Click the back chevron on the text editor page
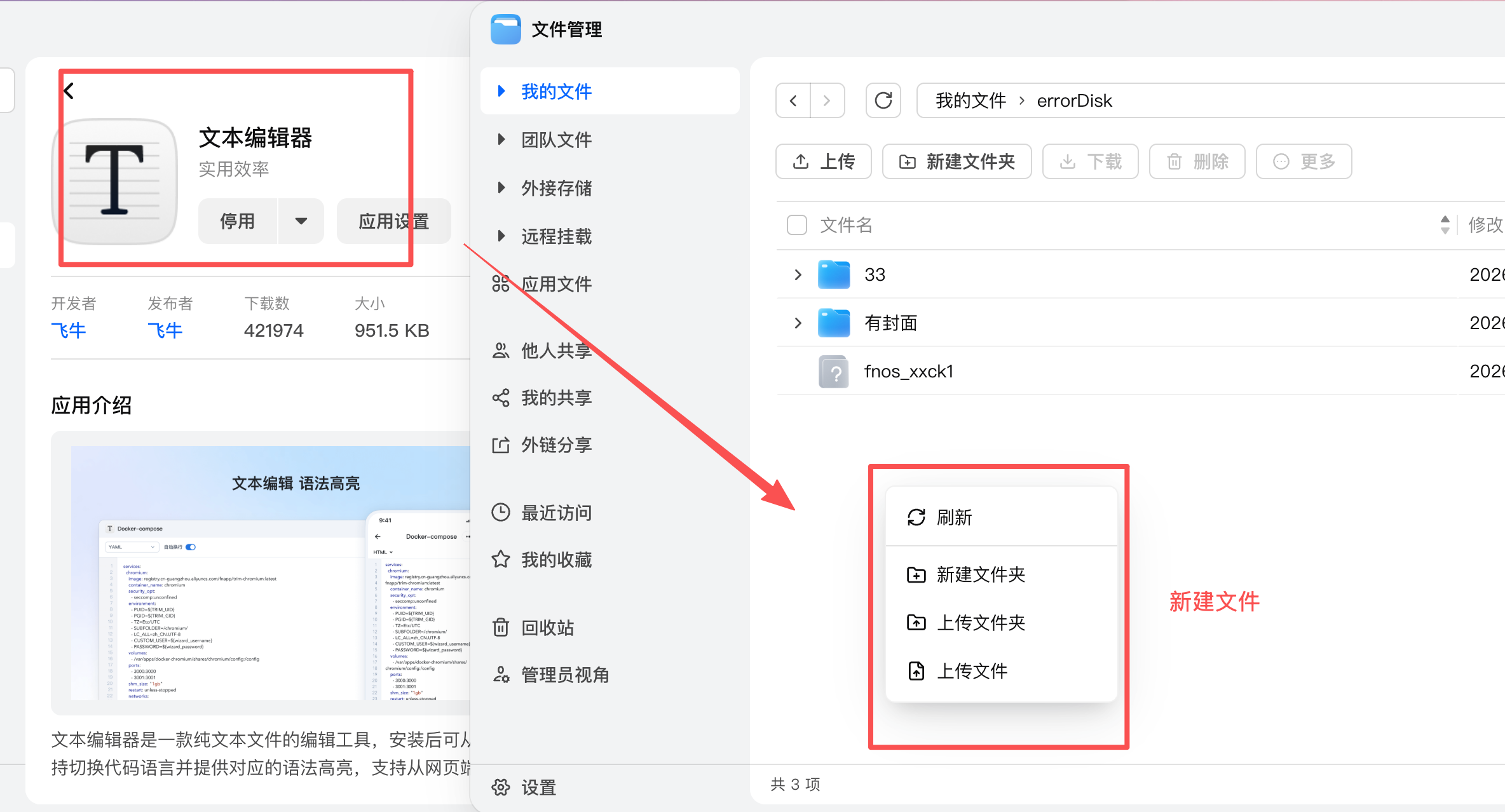The image size is (1505, 812). point(69,91)
